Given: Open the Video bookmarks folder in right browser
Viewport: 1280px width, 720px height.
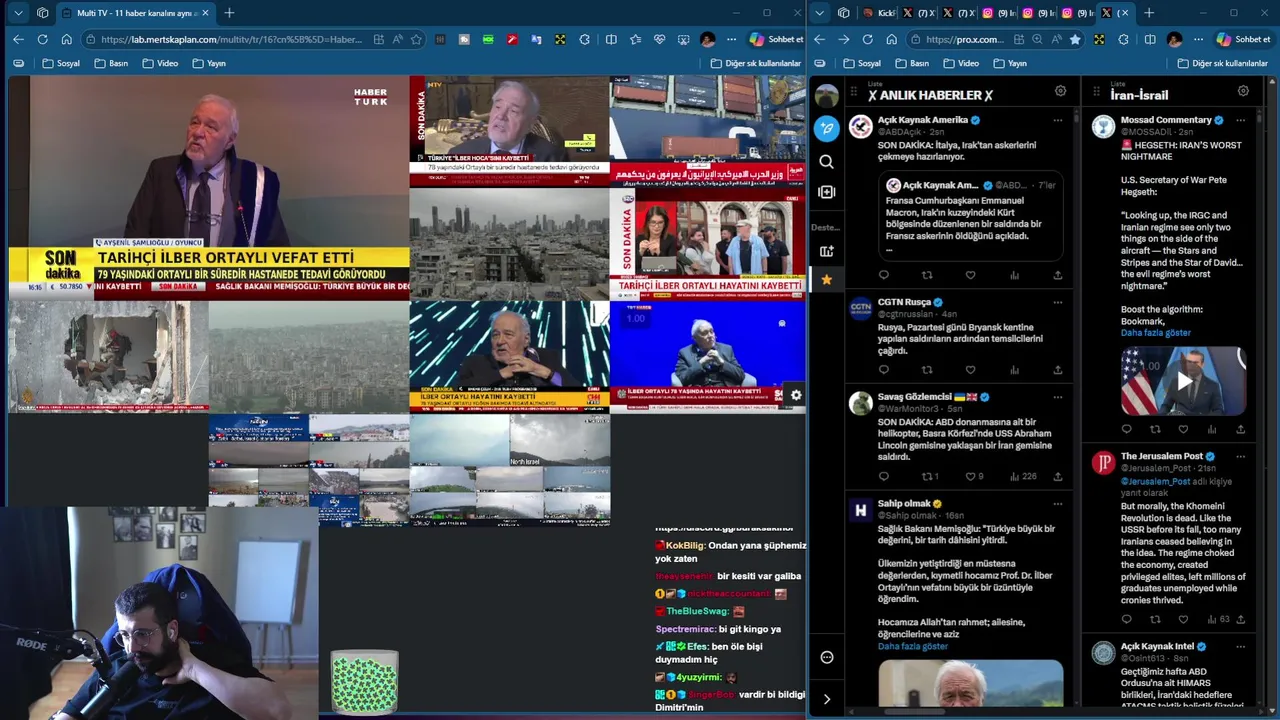Looking at the screenshot, I should pyautogui.click(x=961, y=63).
